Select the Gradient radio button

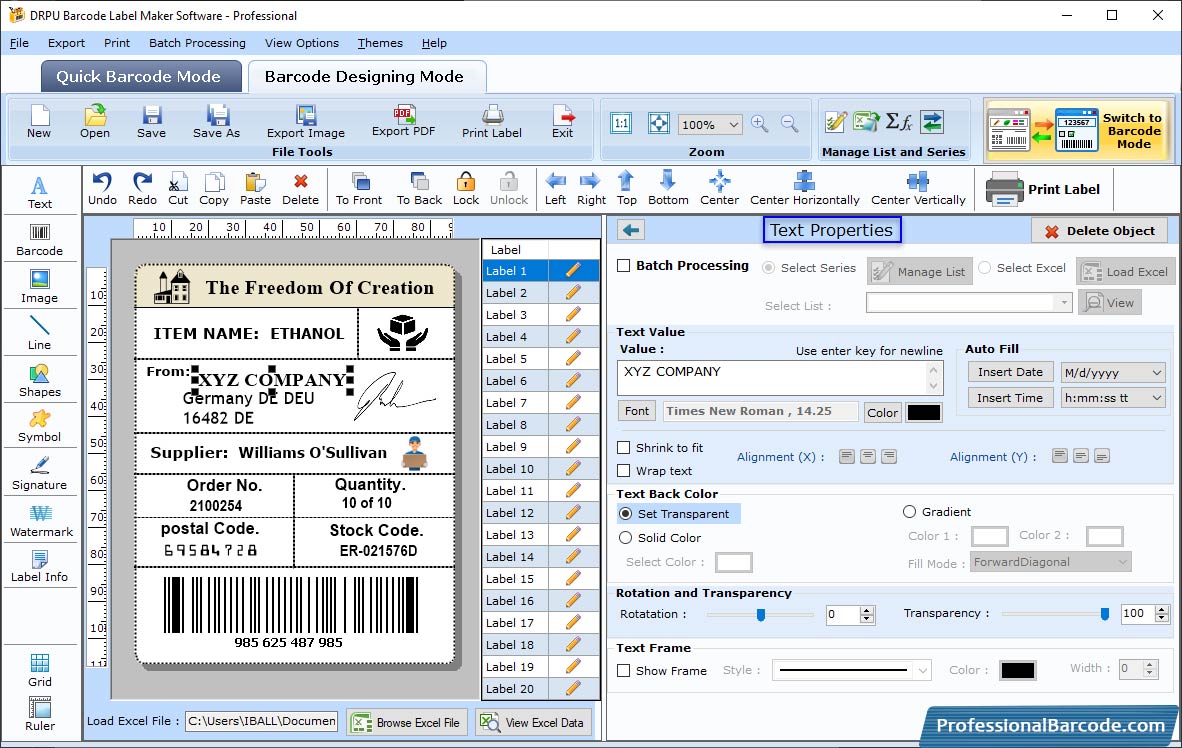909,512
